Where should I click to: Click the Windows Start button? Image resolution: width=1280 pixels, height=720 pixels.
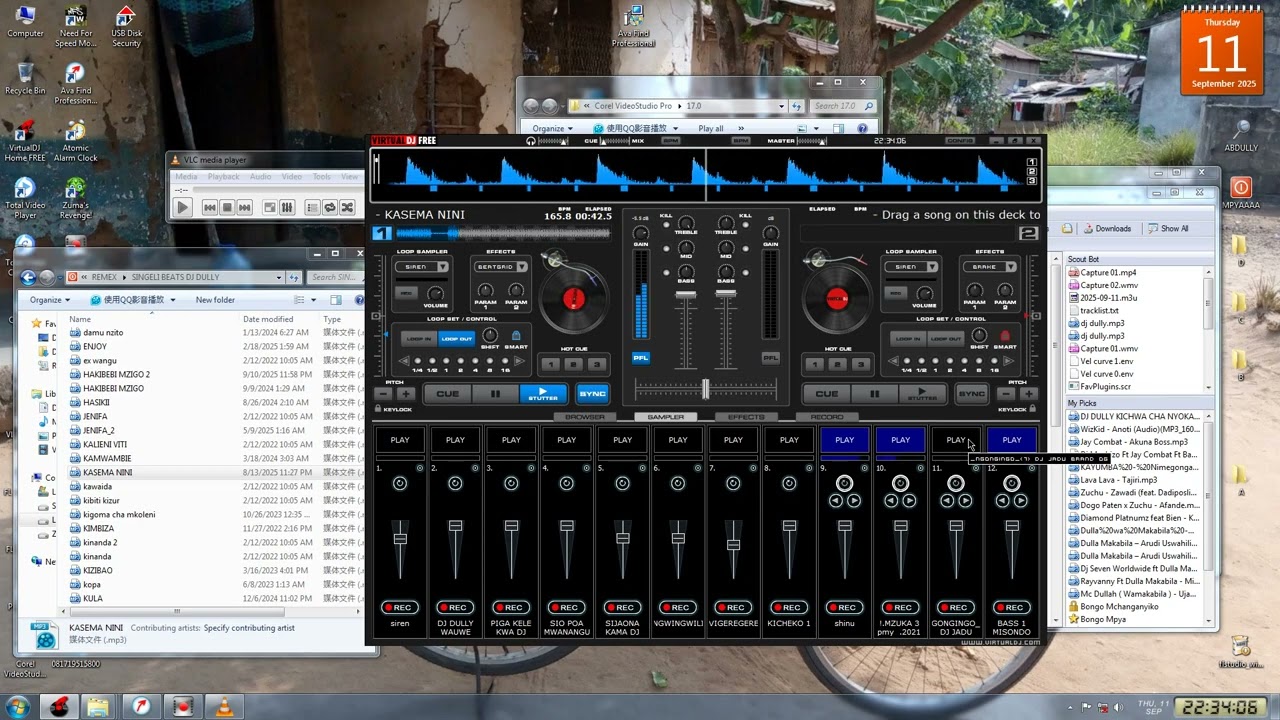17,706
